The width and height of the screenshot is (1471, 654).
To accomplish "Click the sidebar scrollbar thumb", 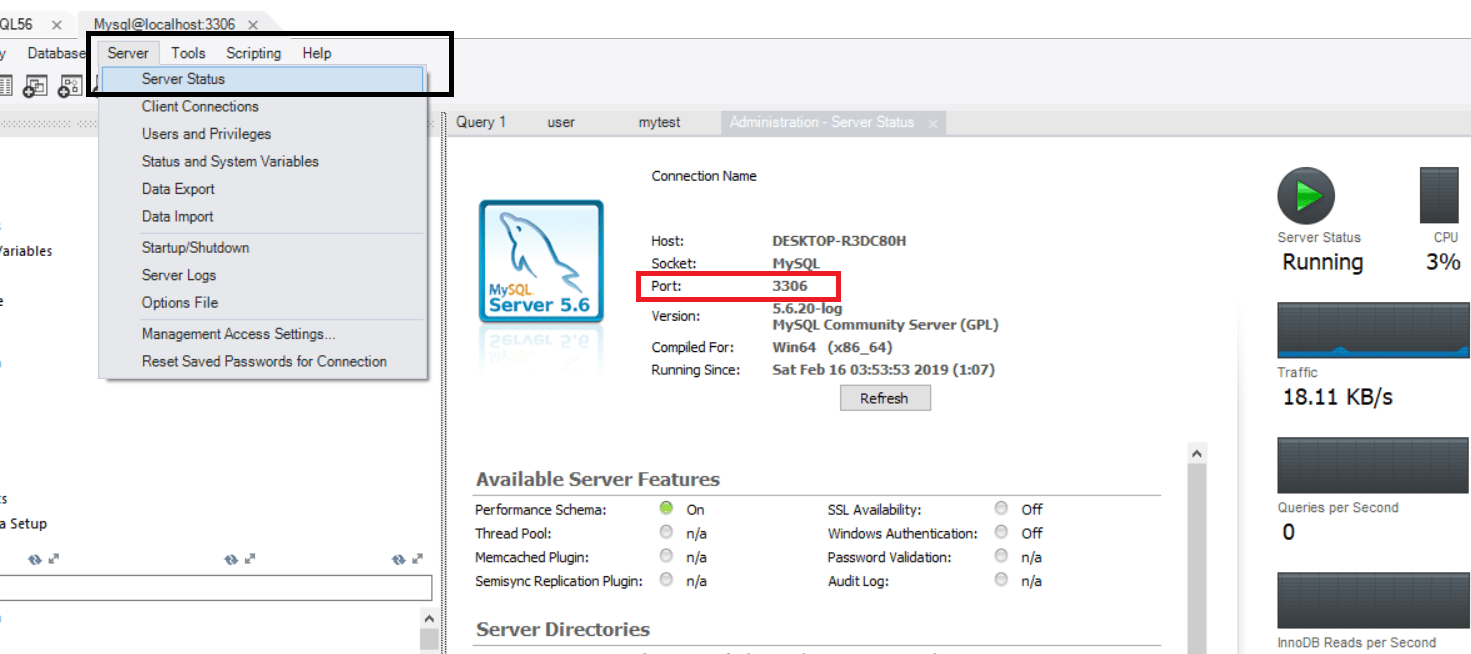I will click(x=429, y=641).
